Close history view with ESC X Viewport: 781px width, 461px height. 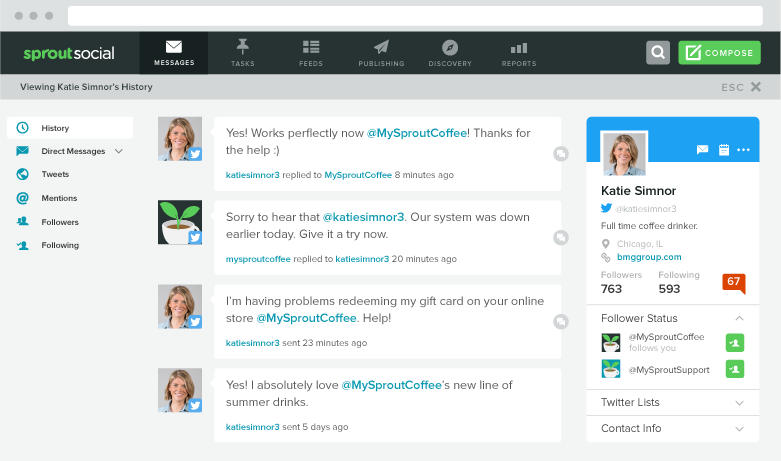point(741,87)
